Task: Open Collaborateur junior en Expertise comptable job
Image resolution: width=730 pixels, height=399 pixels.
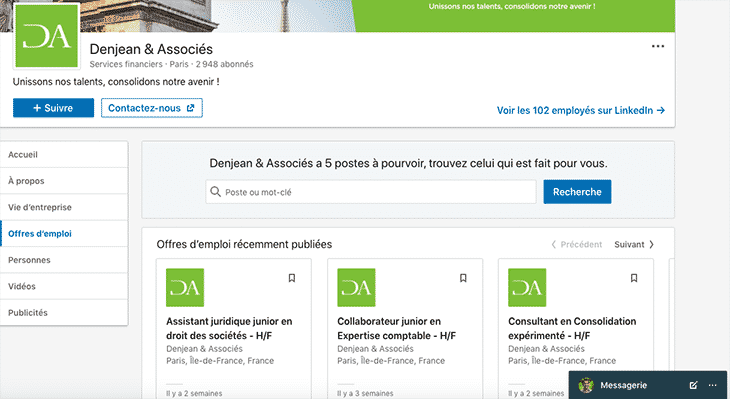Action: click(397, 328)
